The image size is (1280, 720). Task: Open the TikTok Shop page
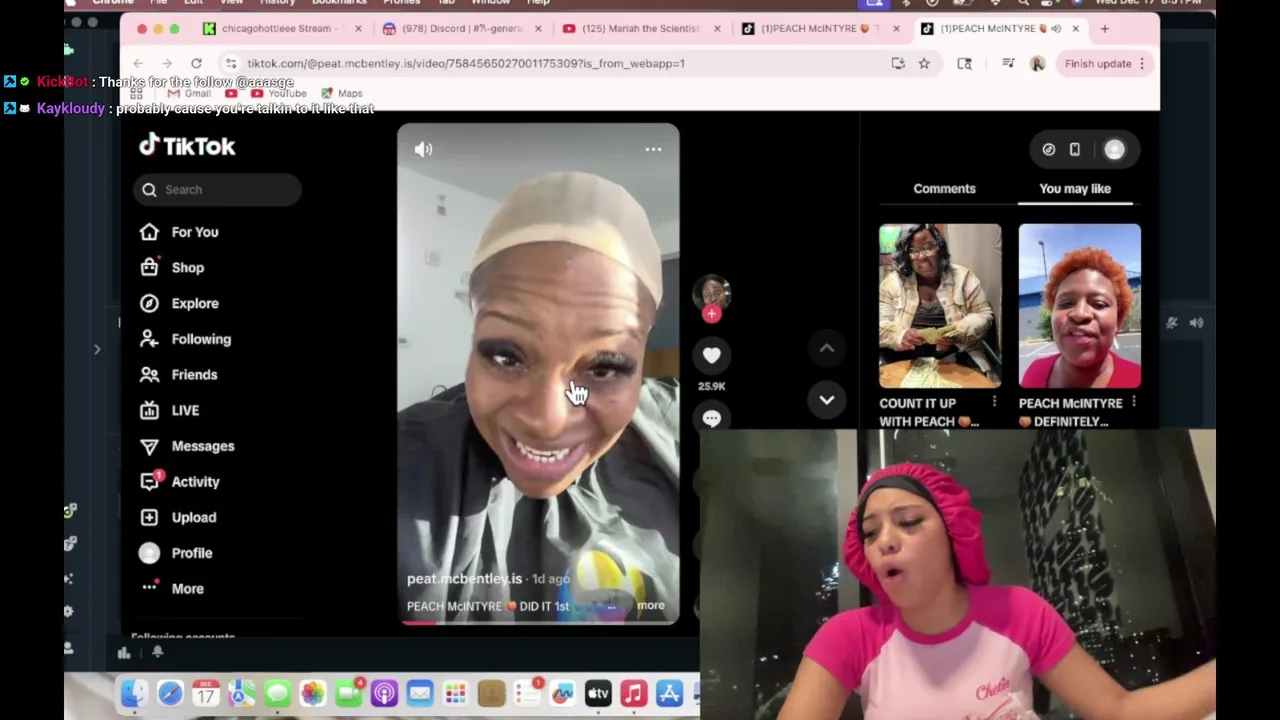pyautogui.click(x=172, y=267)
